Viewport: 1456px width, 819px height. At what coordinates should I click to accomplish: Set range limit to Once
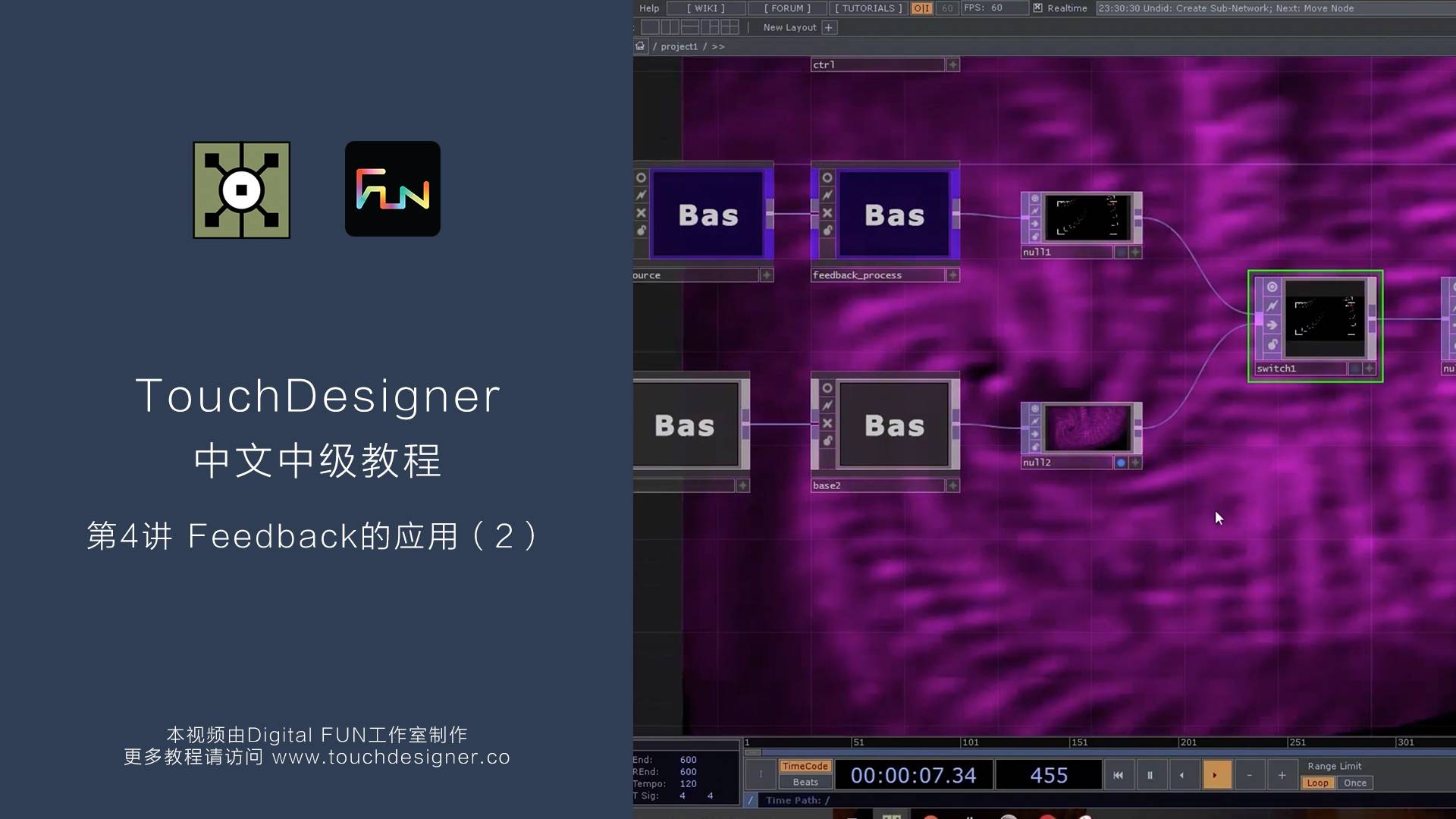coord(1355,783)
